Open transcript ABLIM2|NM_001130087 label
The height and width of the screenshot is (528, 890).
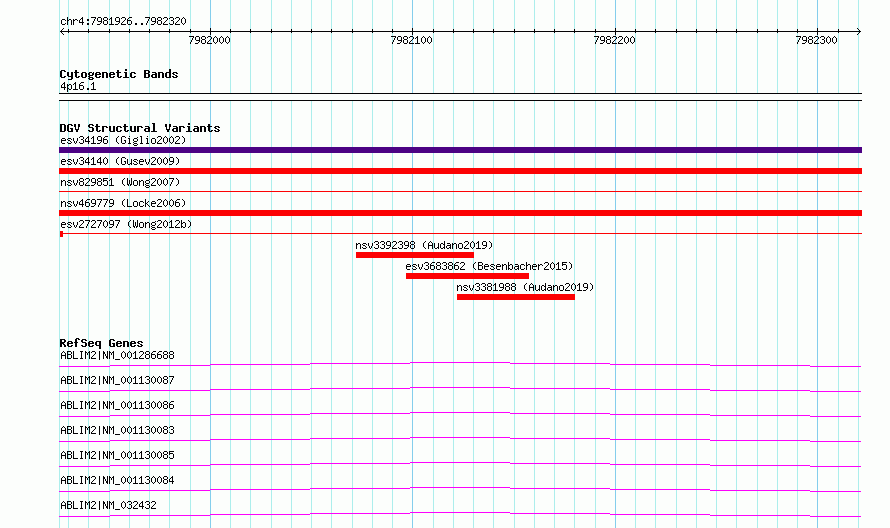click(x=117, y=380)
